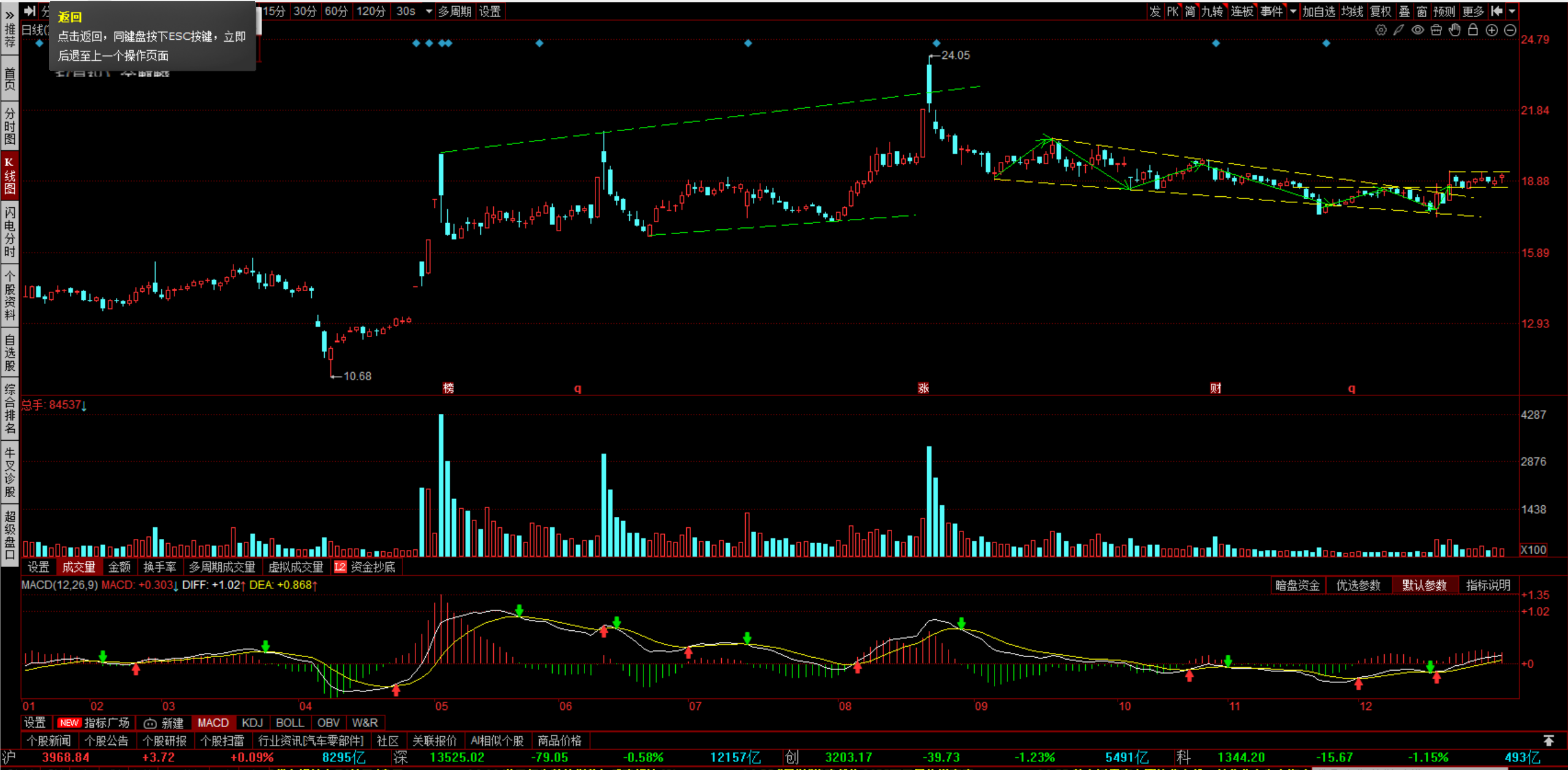Open the dropdown arrow next to 事件
This screenshot has width=1568, height=770.
click(1293, 11)
